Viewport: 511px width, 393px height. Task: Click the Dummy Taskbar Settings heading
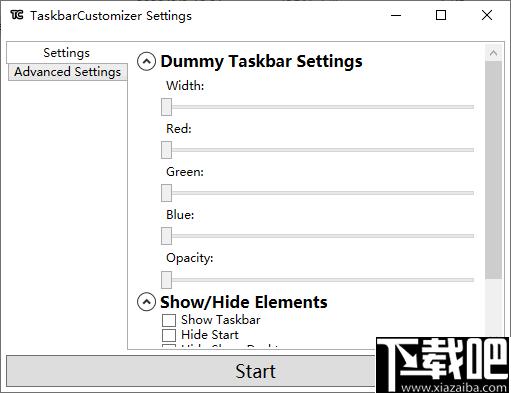261,62
